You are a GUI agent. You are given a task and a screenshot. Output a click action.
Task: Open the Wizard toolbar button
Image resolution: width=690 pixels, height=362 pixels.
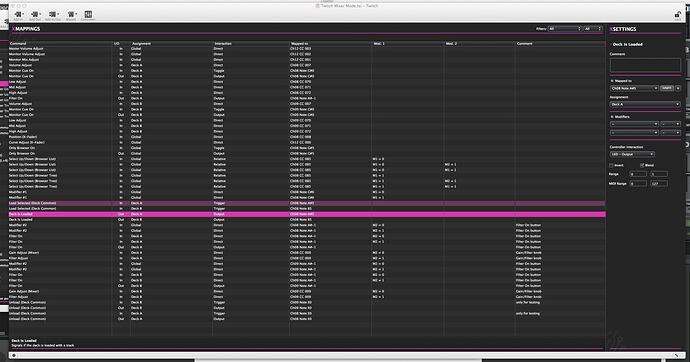click(x=71, y=15)
